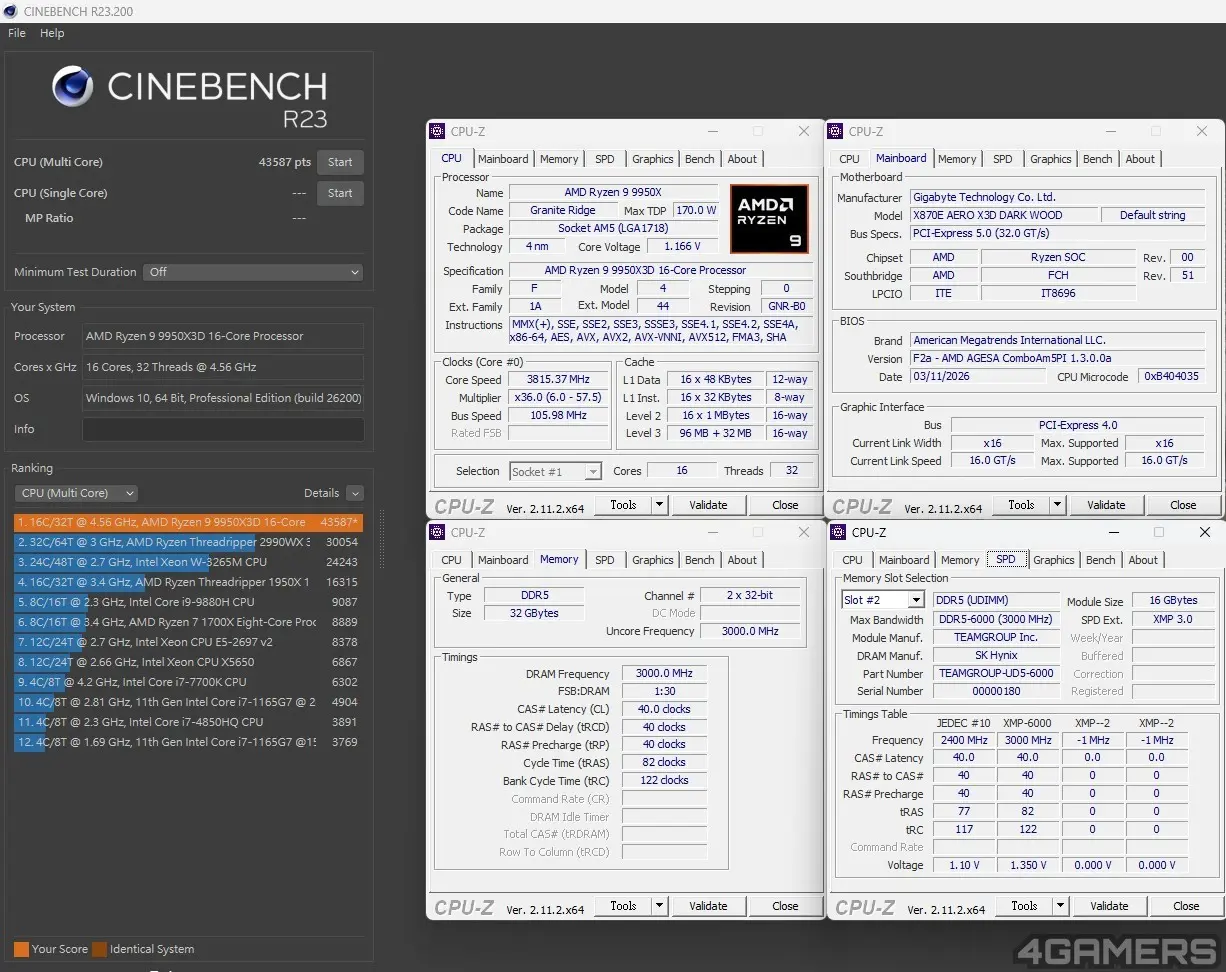1226x972 pixels.
Task: Expand Tools dropdown arrow in SPD window
Action: pos(1060,906)
